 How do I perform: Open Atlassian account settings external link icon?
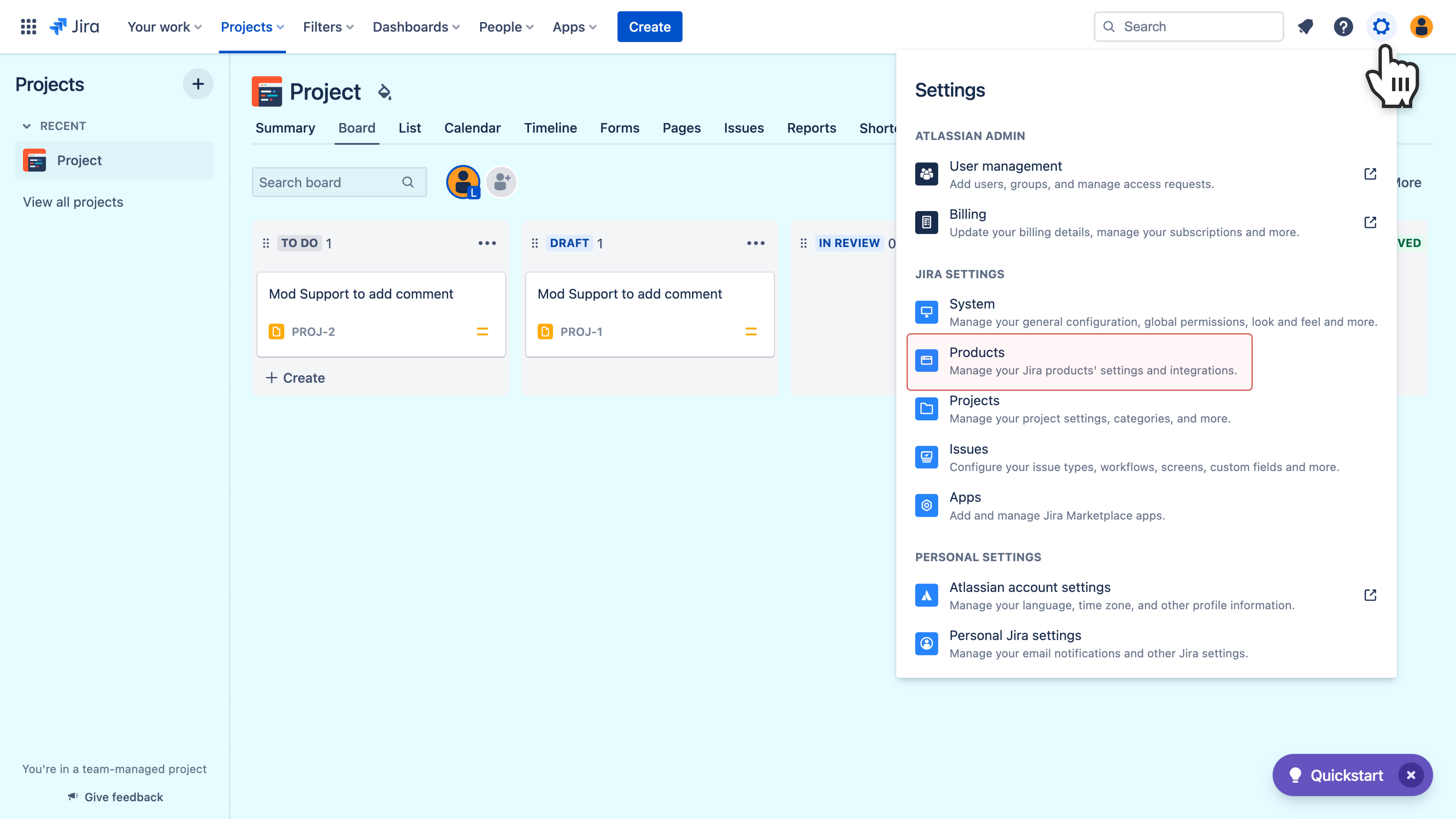click(1370, 595)
